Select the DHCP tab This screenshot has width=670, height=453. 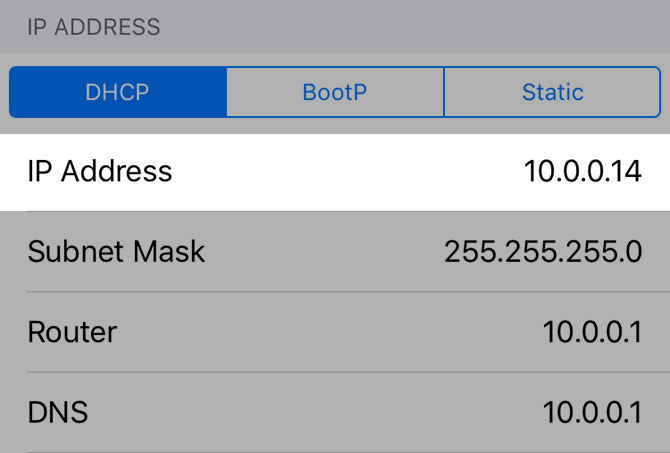tap(117, 93)
